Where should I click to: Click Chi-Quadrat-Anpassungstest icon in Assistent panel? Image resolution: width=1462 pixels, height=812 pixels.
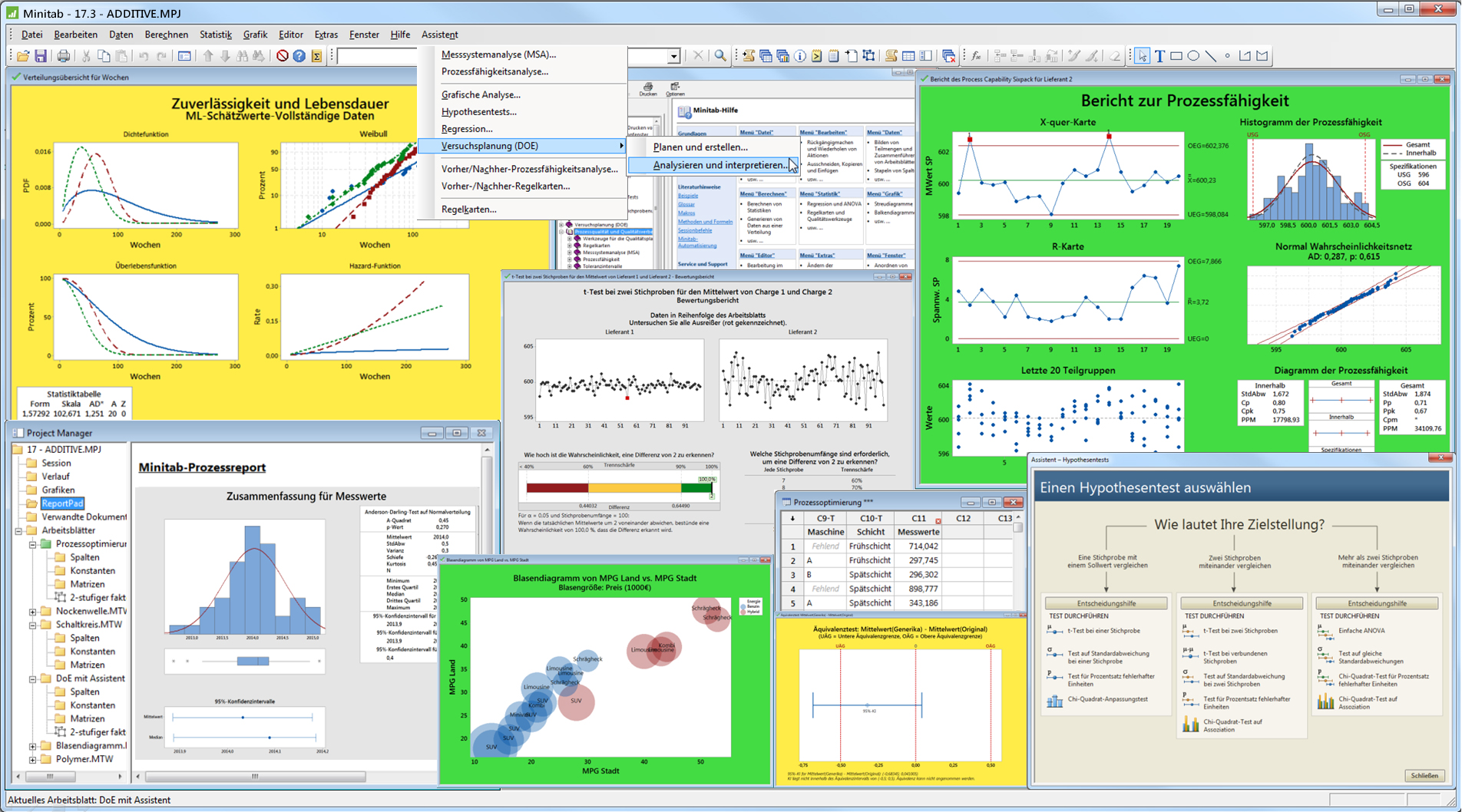tap(1055, 701)
